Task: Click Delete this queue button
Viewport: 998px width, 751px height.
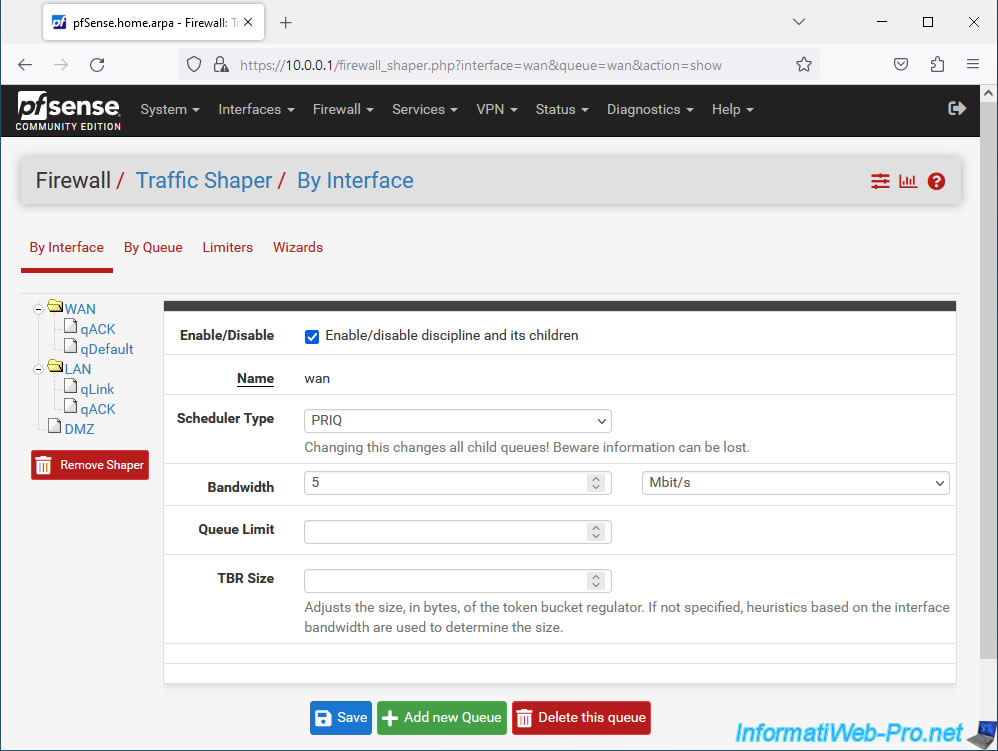Action: (581, 718)
